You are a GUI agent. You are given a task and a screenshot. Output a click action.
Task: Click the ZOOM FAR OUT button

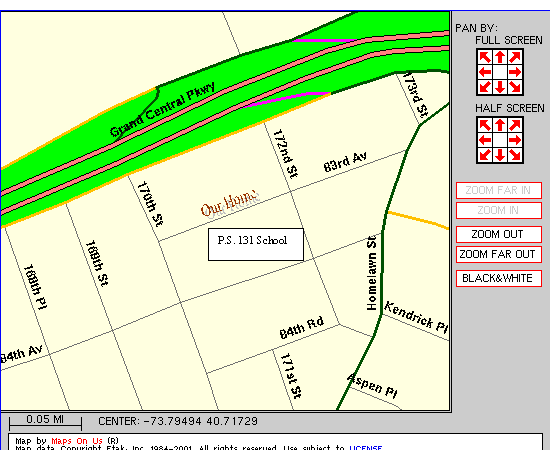point(499,254)
